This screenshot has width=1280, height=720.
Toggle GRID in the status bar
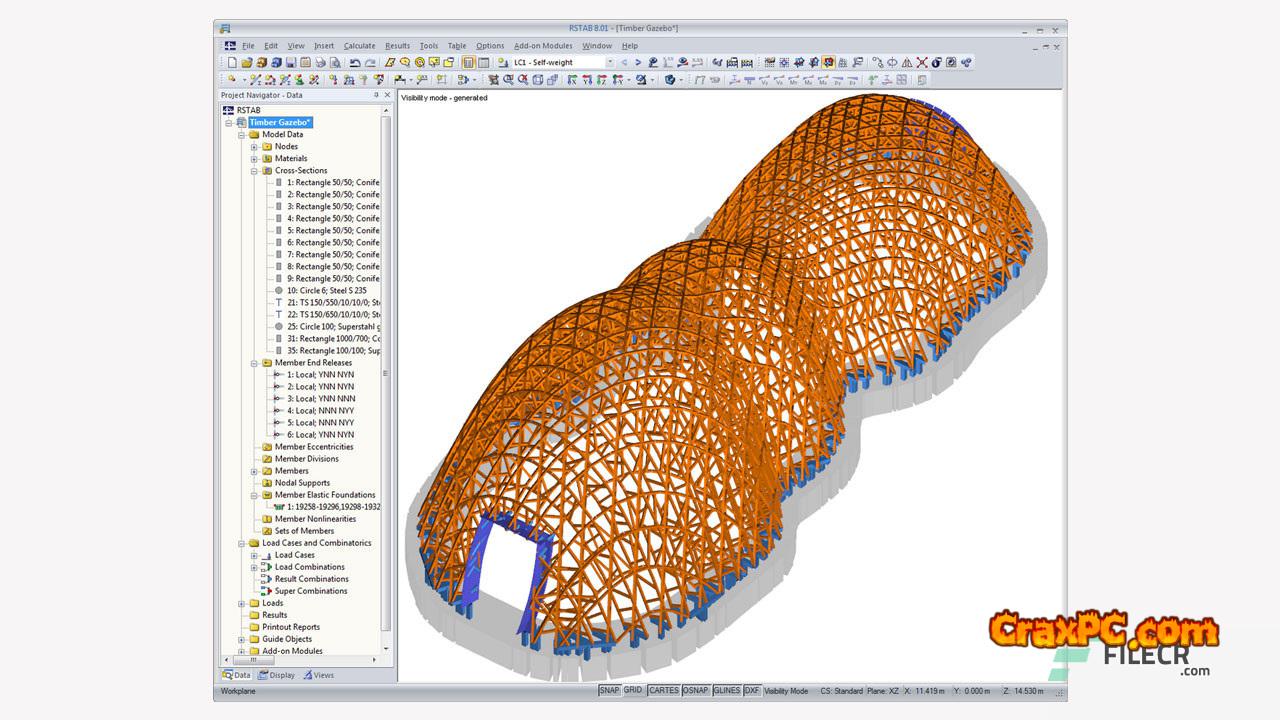tap(633, 691)
